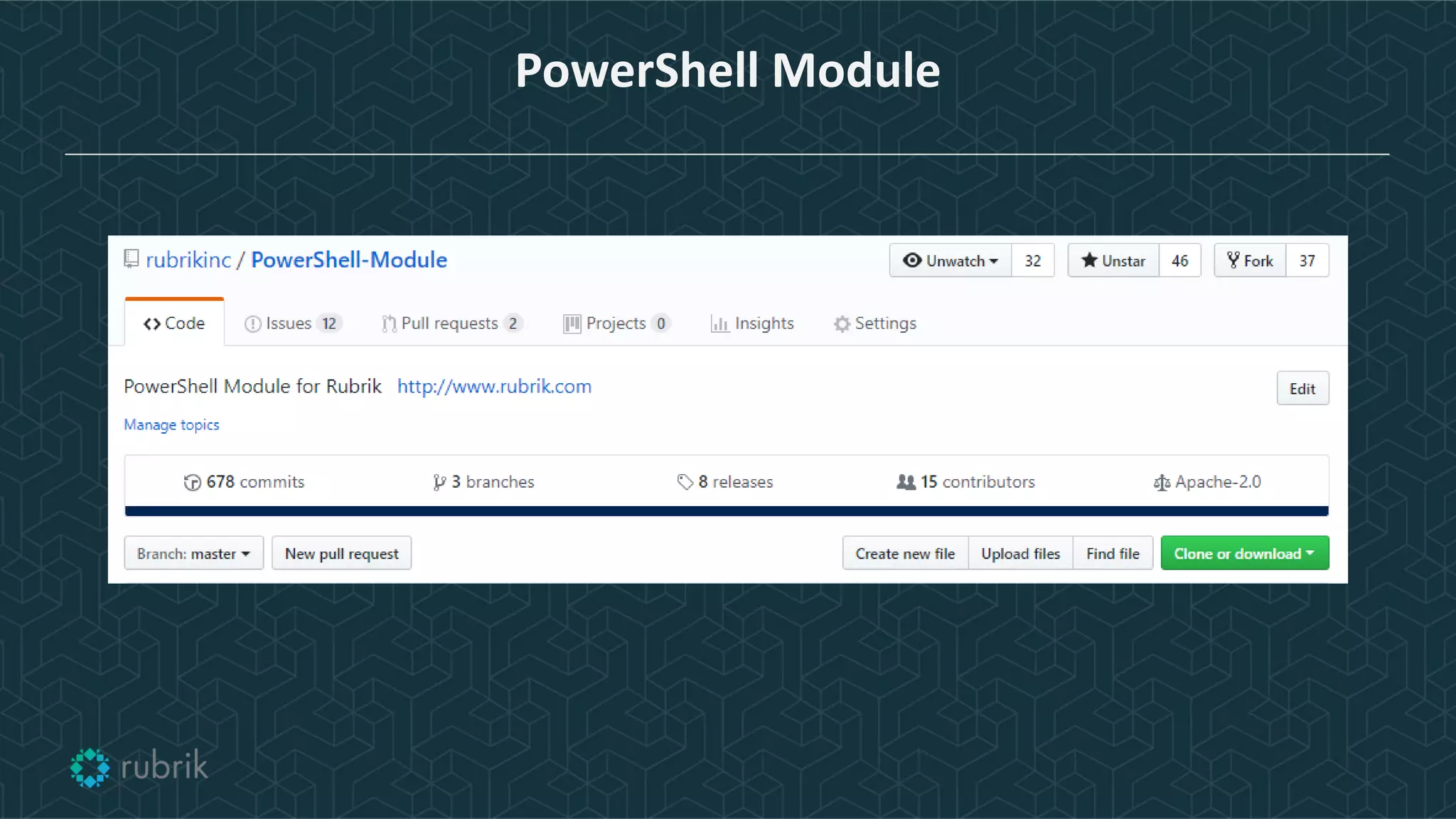
Task: Follow the http://www.rubrik.com link
Action: (494, 386)
